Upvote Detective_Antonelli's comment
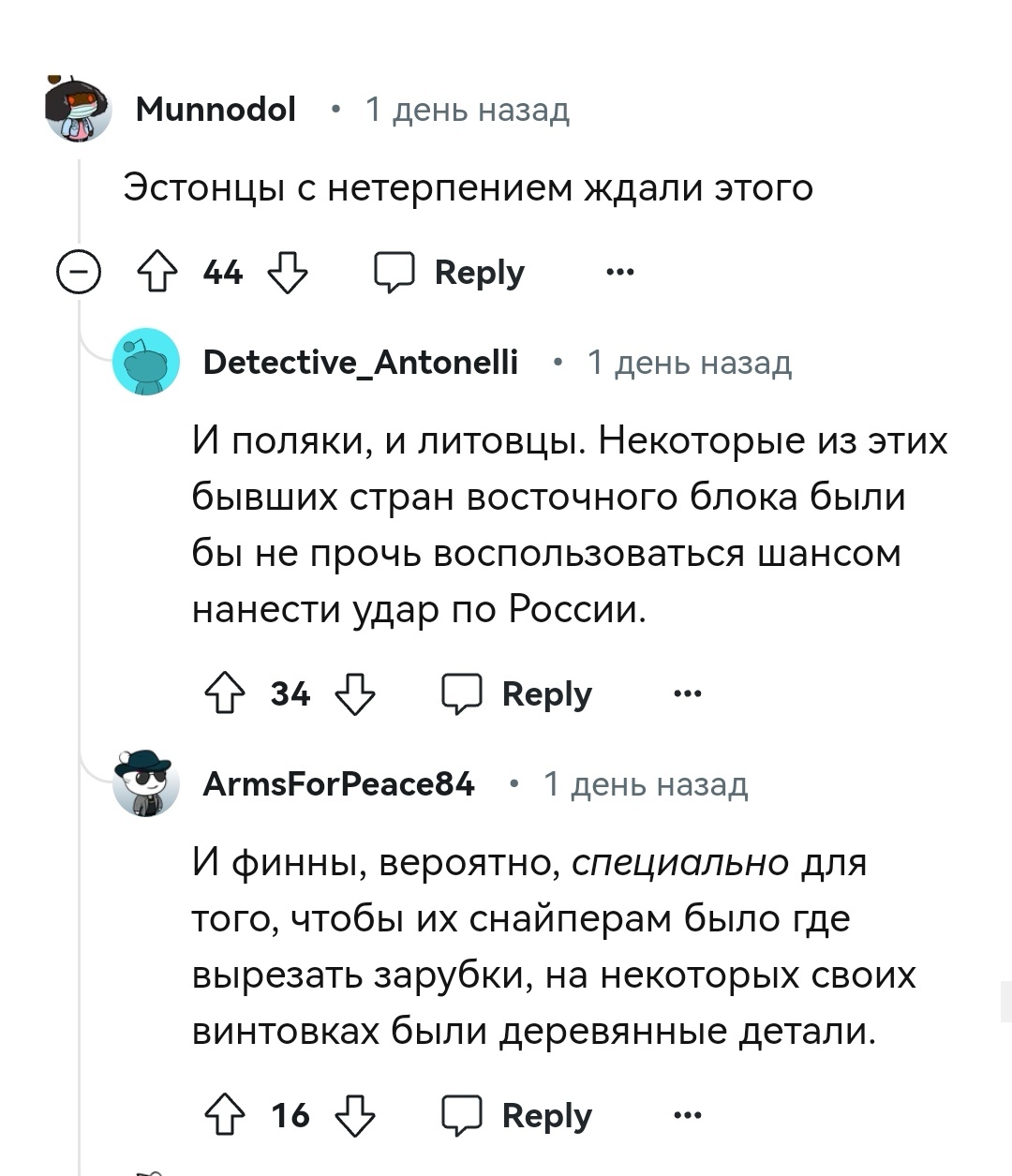1012x1176 pixels. (x=225, y=694)
